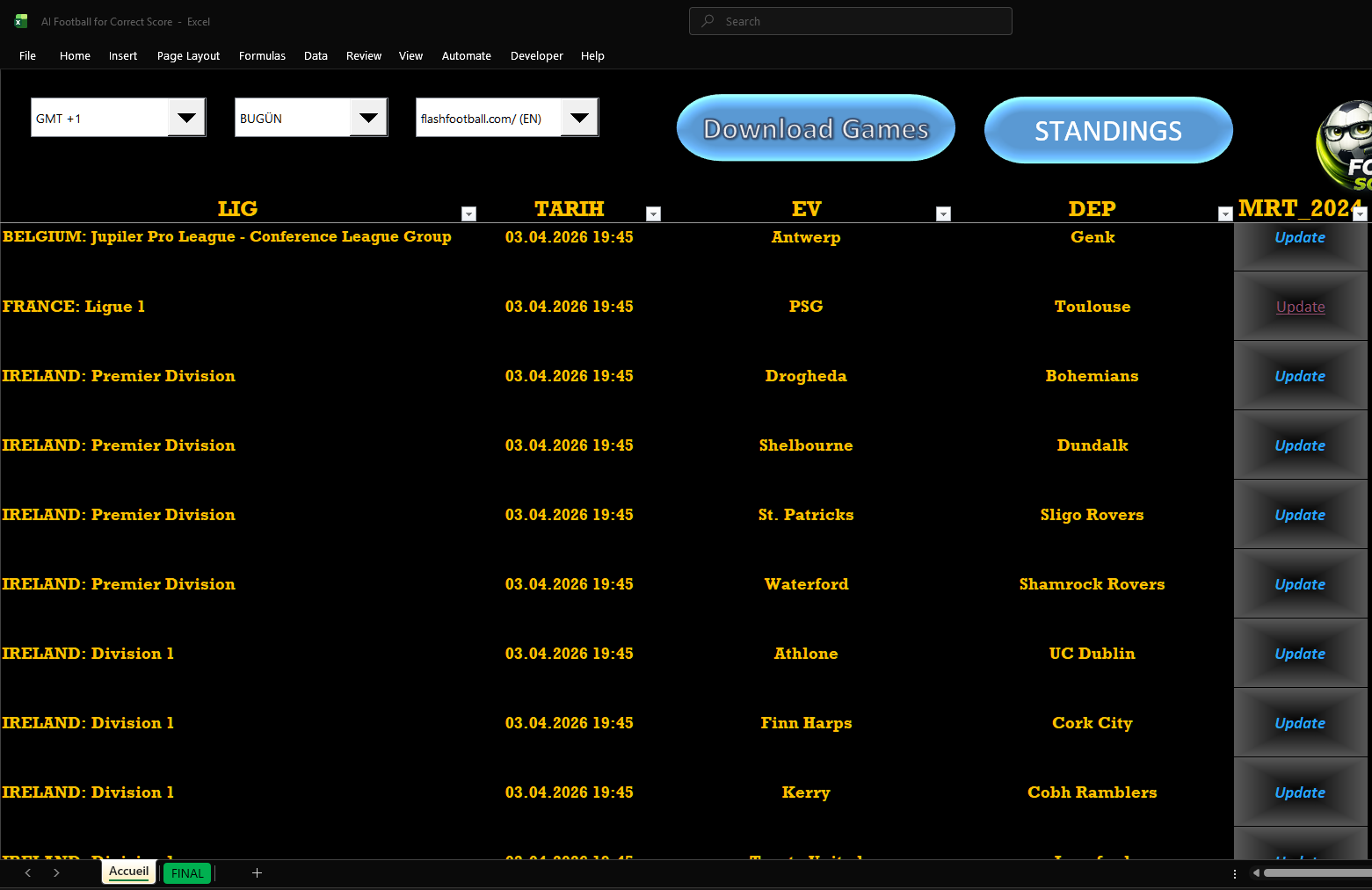Open the Formulas tab
The height and width of the screenshot is (890, 1372).
262,55
